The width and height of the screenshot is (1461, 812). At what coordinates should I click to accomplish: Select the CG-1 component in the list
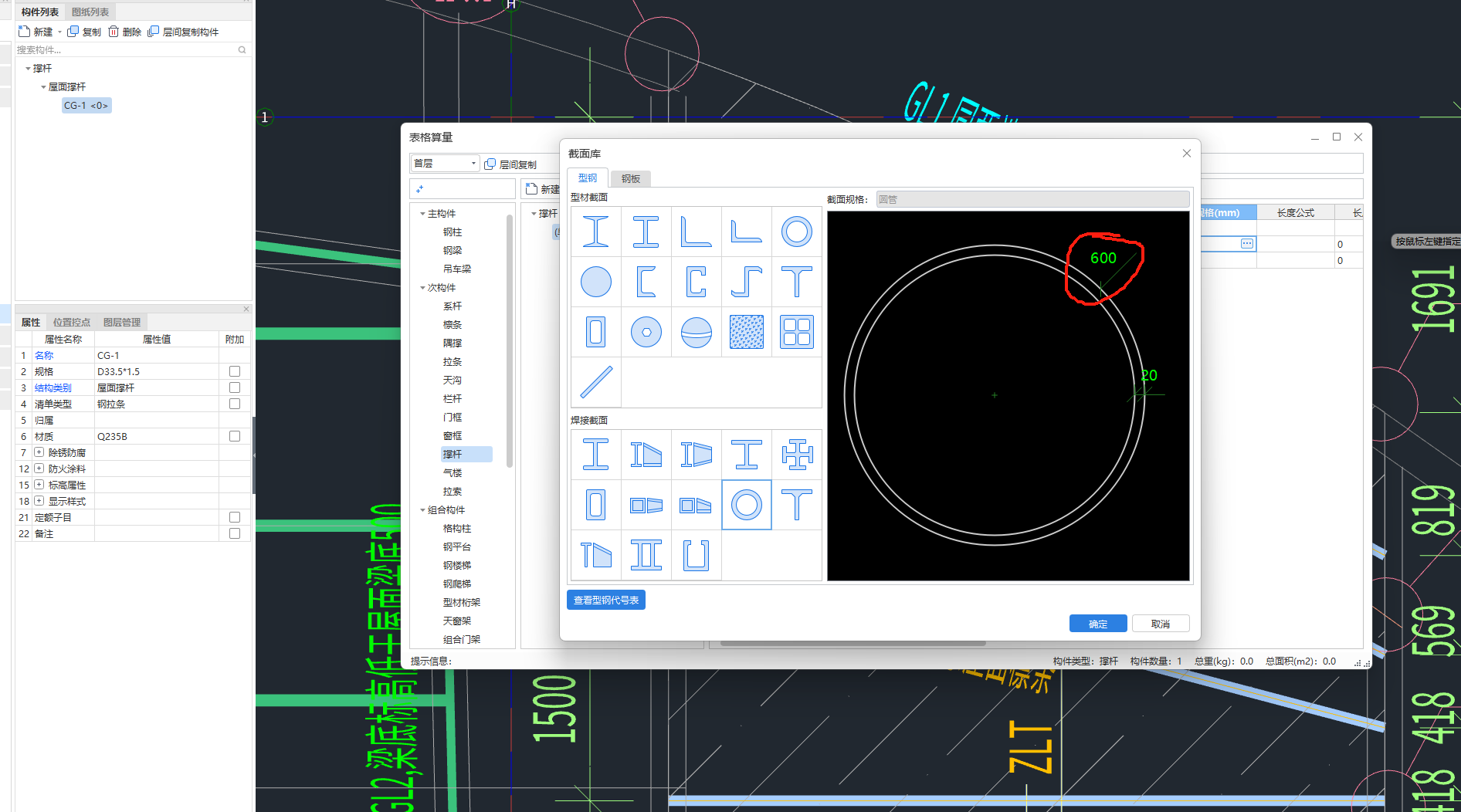pos(86,106)
